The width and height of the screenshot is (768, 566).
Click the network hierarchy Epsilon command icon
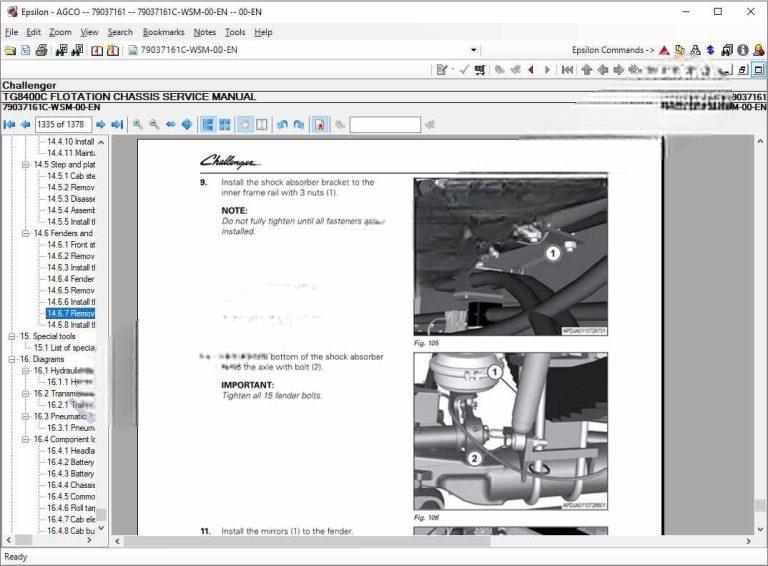tap(695, 50)
